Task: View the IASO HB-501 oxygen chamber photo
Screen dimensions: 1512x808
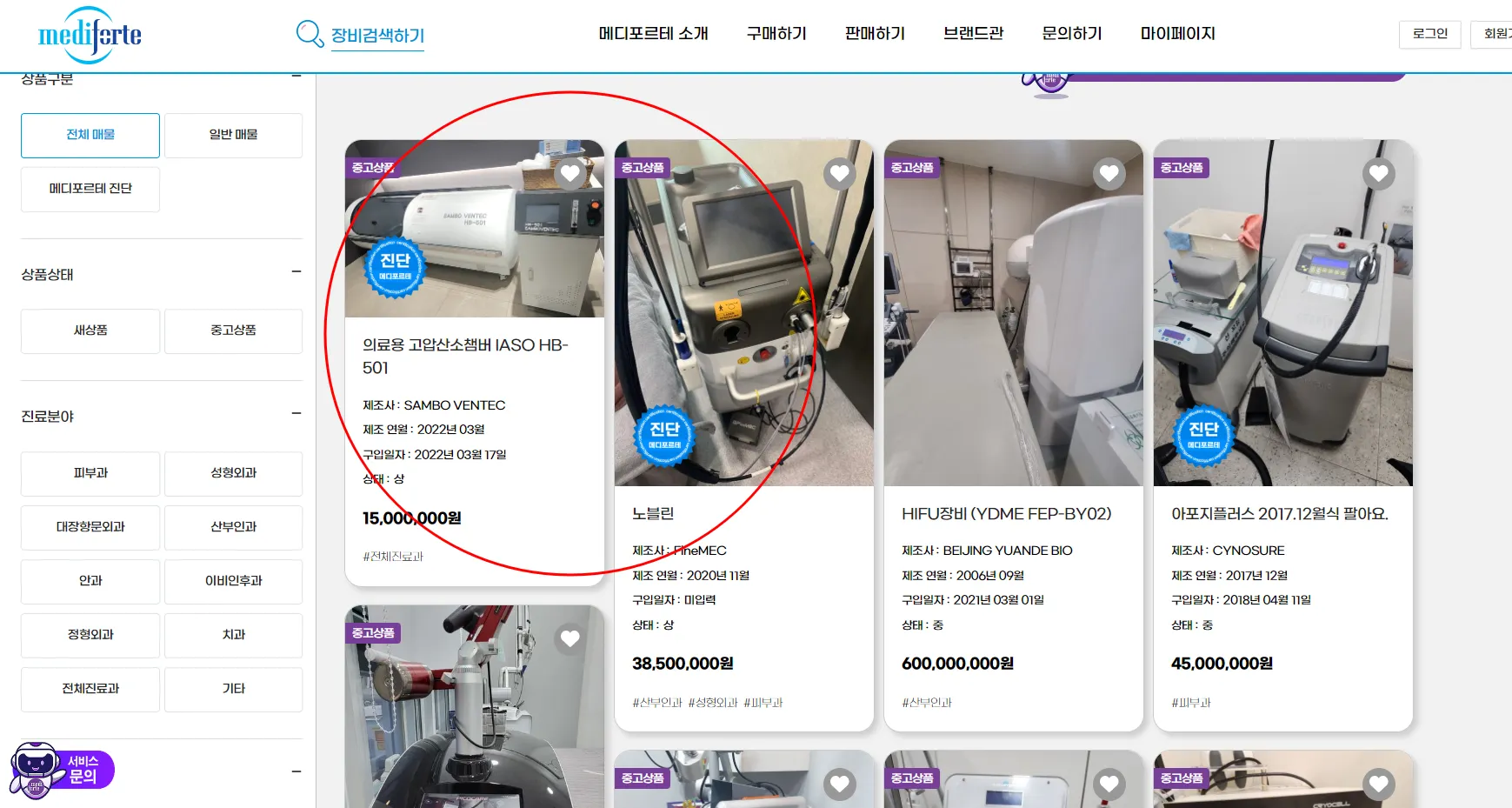Action: click(475, 229)
